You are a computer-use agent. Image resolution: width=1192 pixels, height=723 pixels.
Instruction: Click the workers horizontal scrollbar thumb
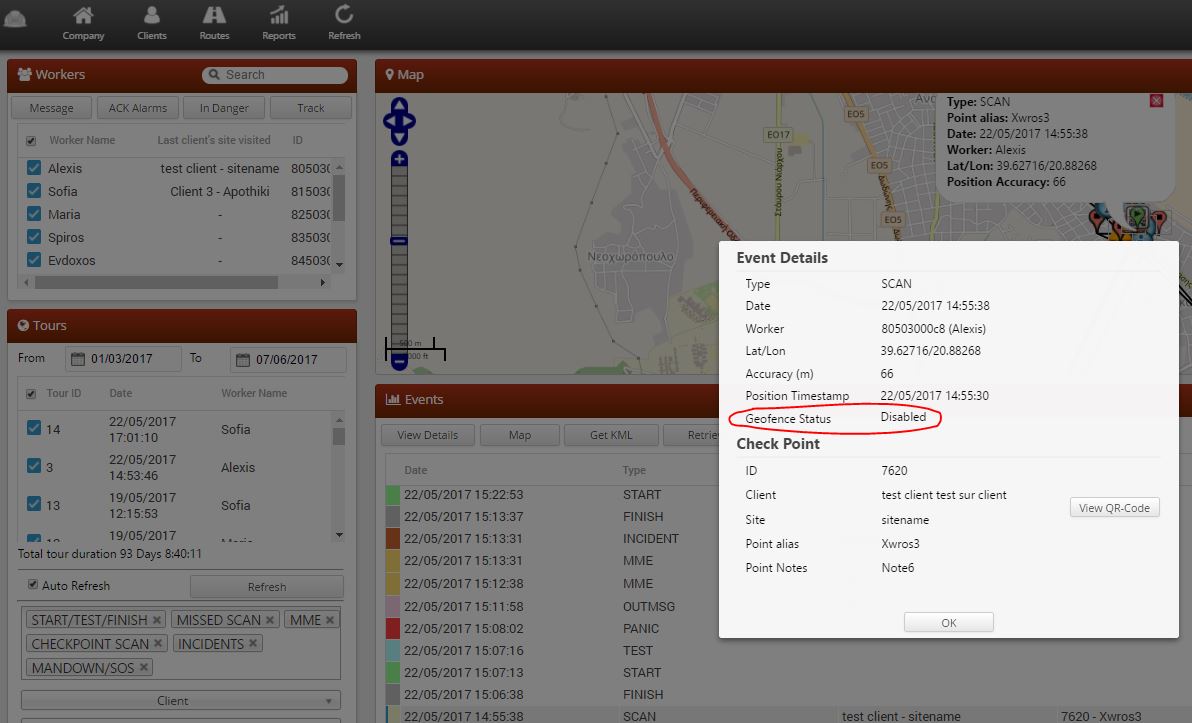[x=157, y=283]
